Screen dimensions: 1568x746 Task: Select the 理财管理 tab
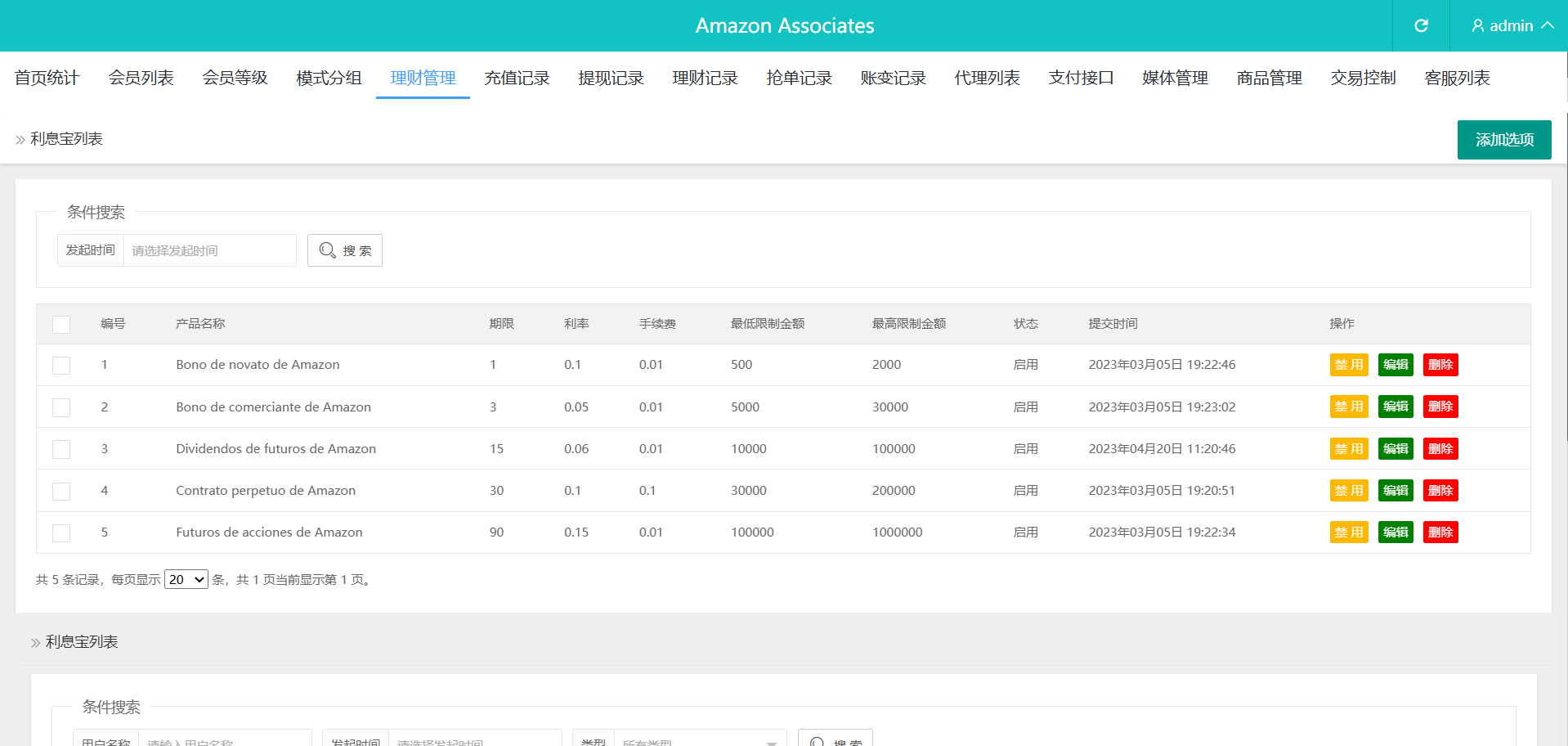423,78
